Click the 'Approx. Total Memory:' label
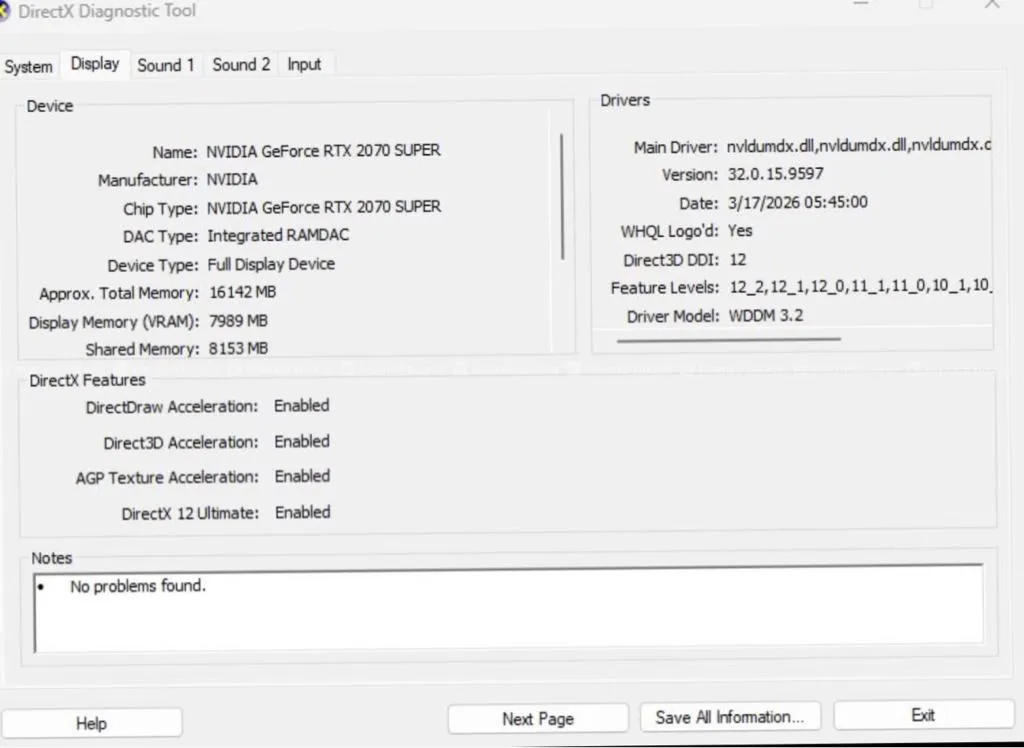The image size is (1024, 748). click(119, 294)
